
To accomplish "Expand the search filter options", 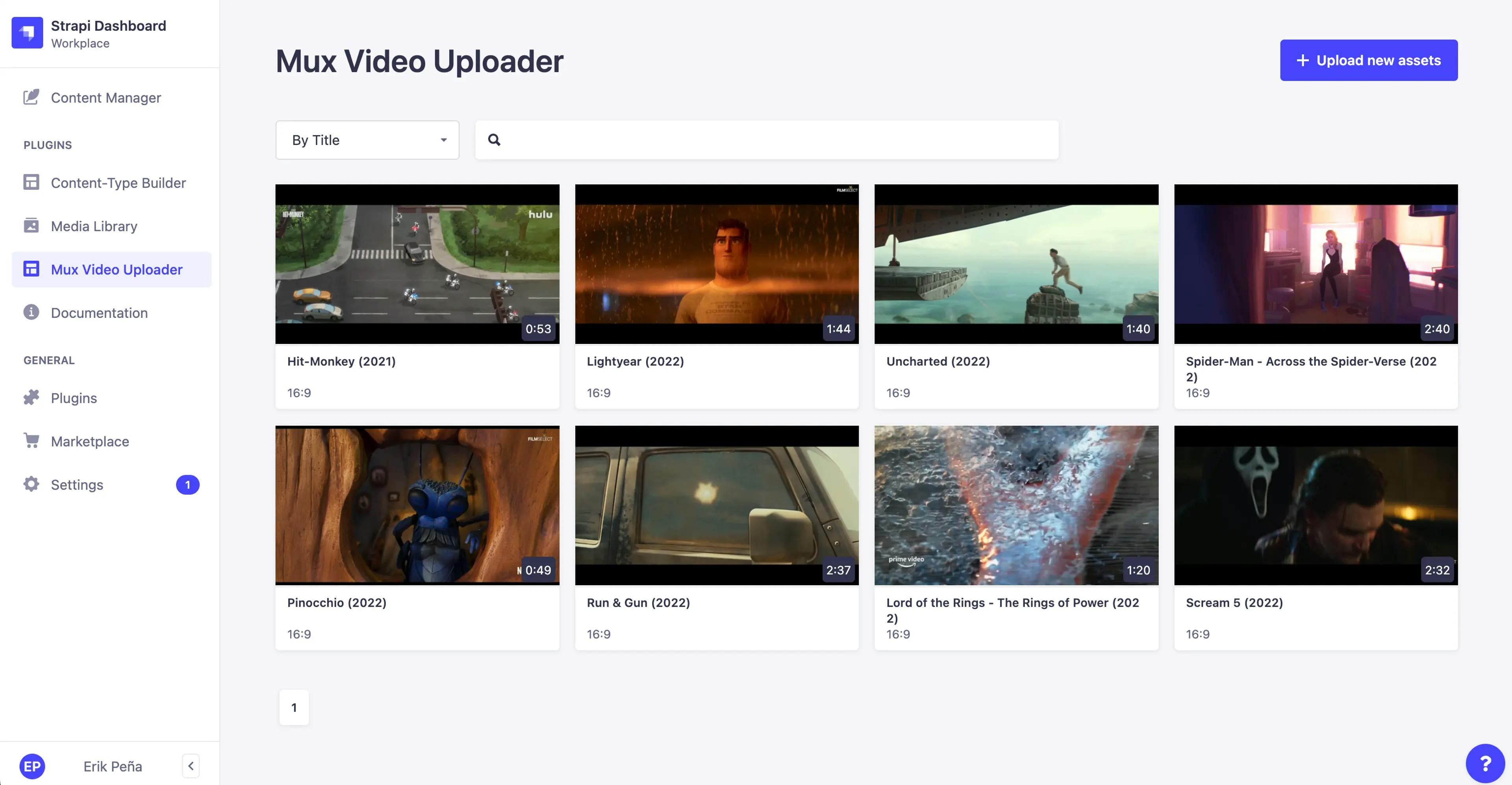I will 443,140.
